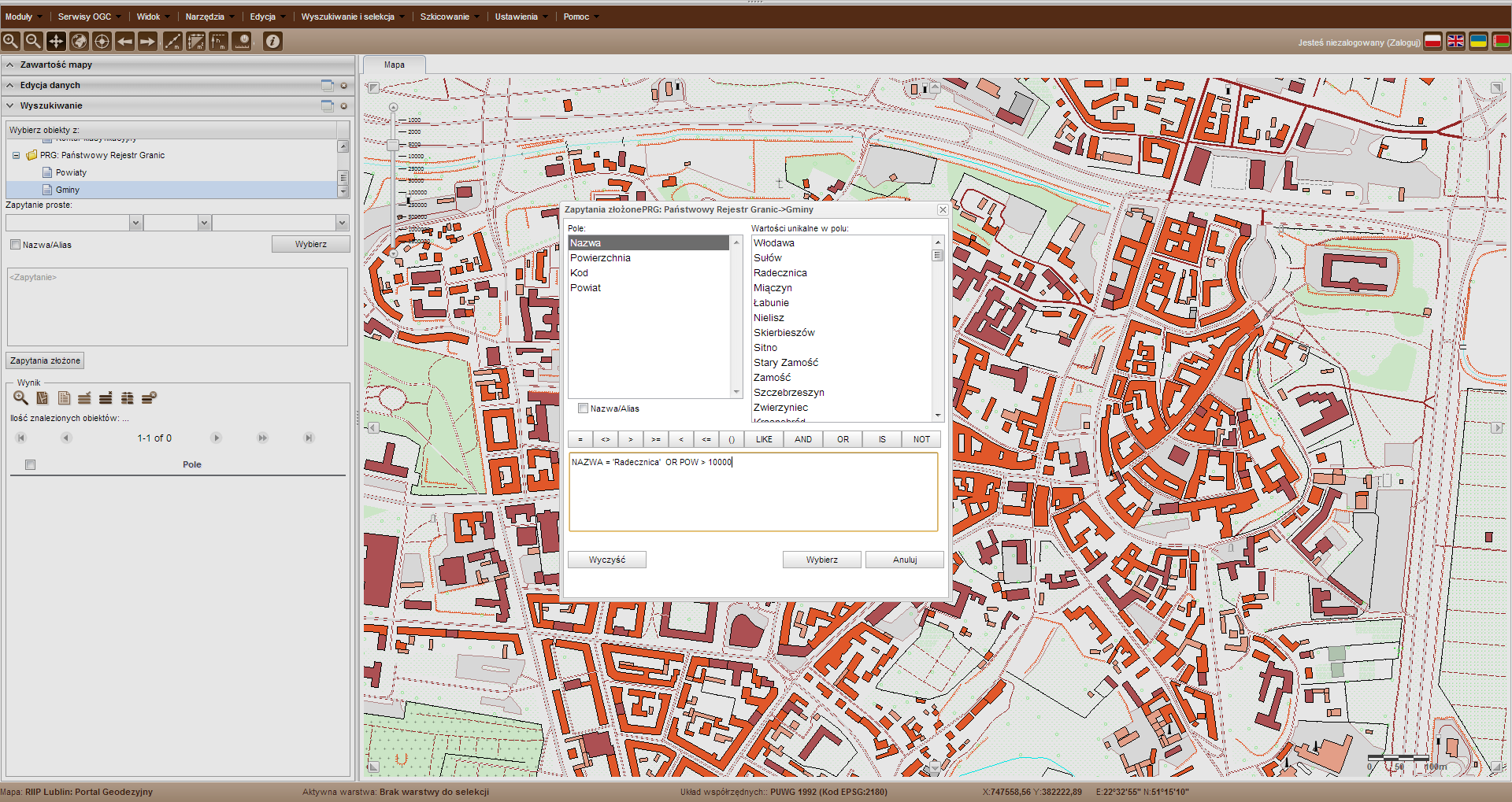Click the invert selection results icon

pyautogui.click(x=127, y=398)
